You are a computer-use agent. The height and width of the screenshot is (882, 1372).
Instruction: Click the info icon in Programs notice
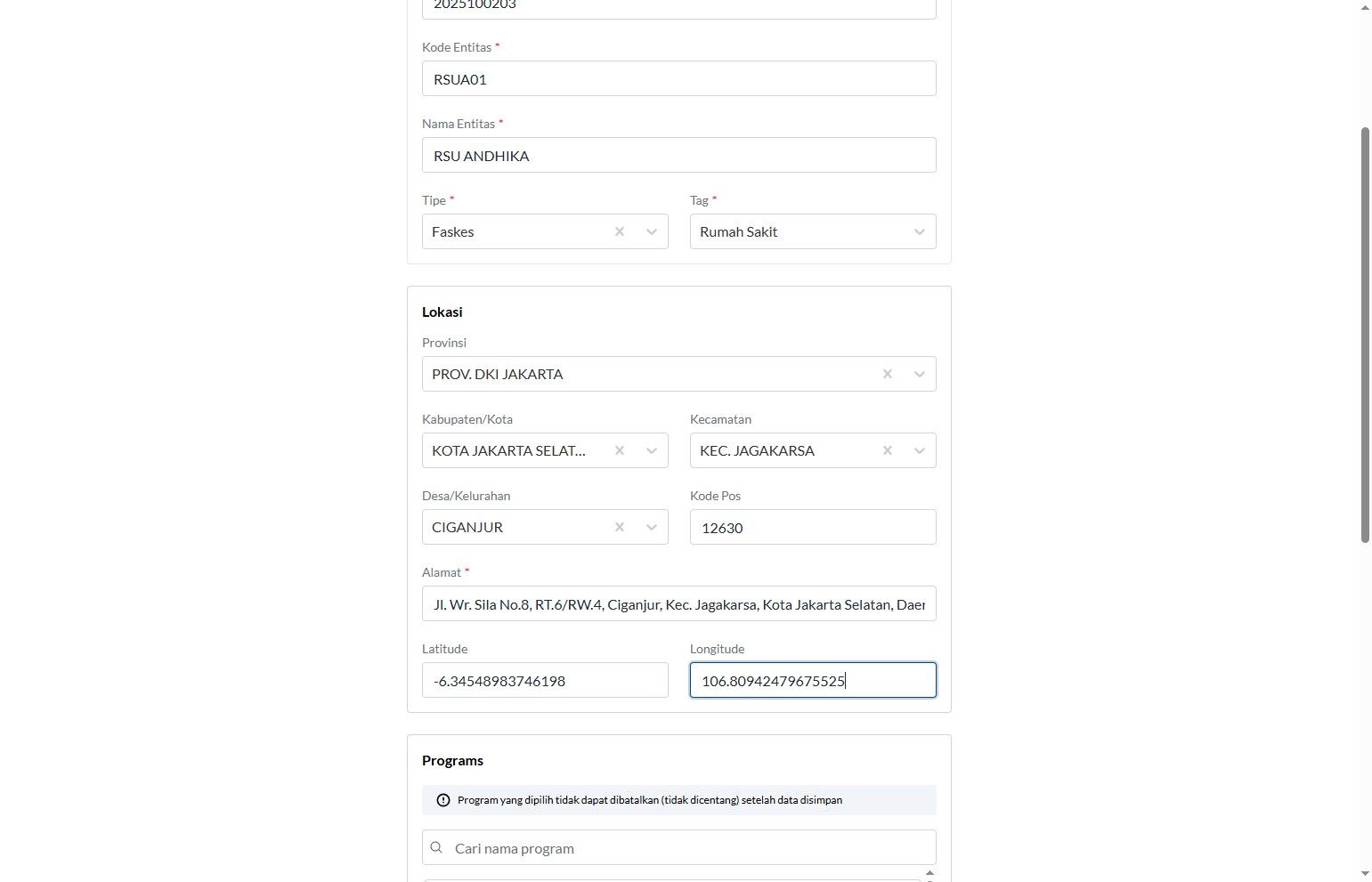click(x=443, y=800)
